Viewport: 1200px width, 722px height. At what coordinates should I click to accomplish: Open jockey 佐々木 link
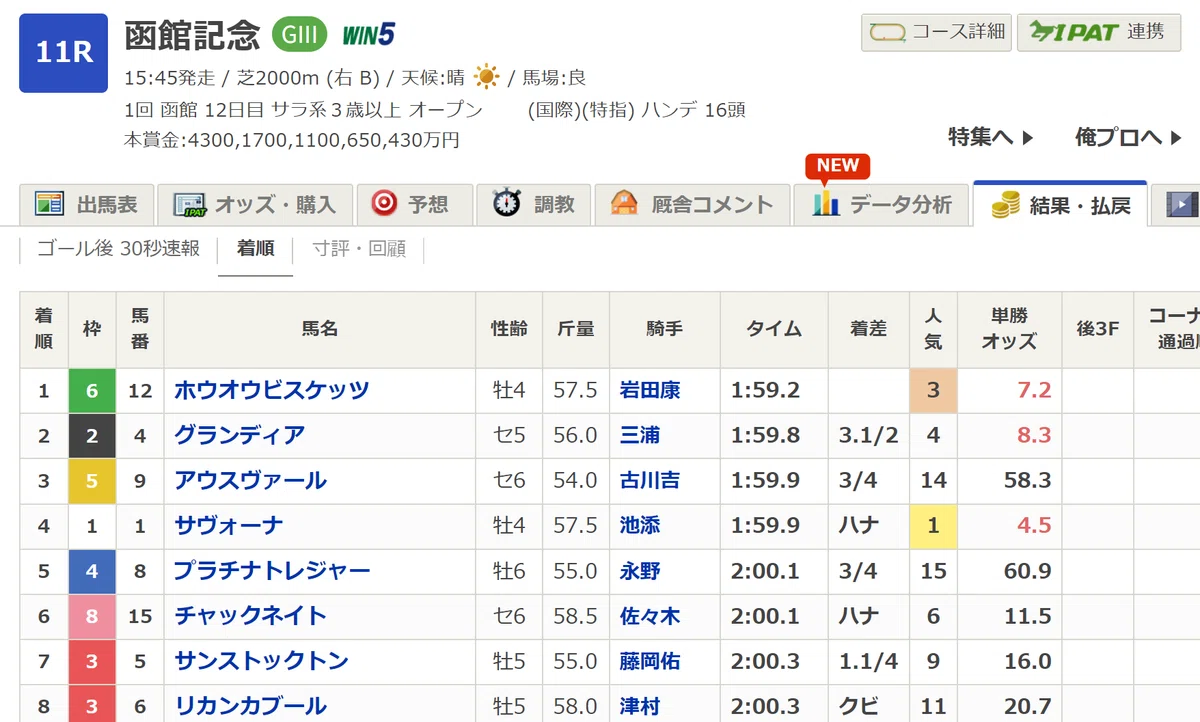[x=650, y=616]
